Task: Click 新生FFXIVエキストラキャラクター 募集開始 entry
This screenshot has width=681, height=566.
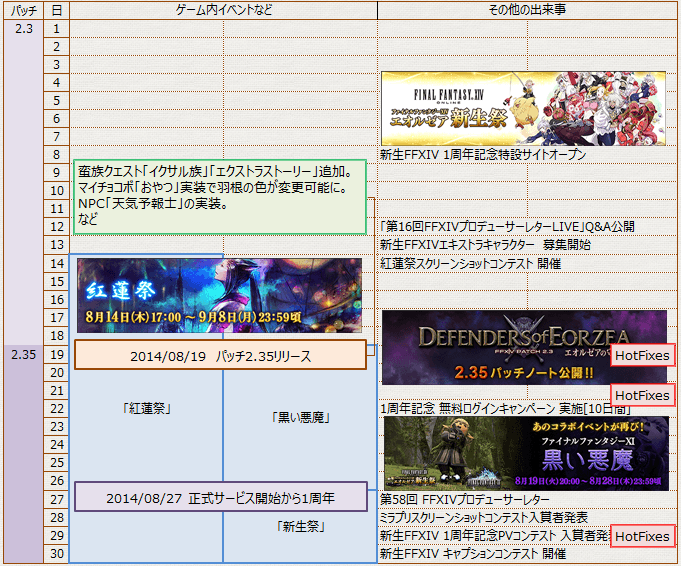Action: pyautogui.click(x=485, y=245)
